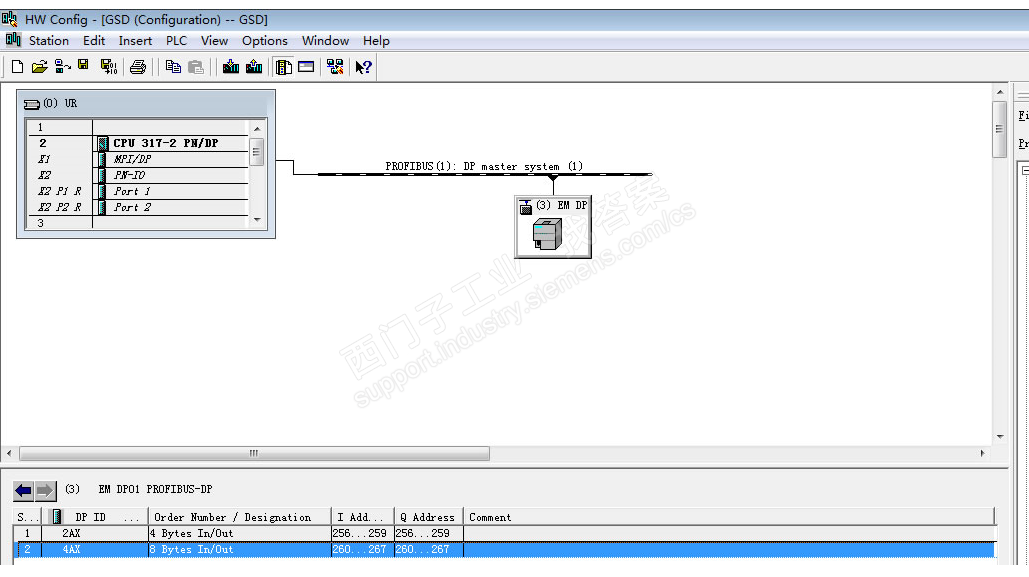Open the Options menu
This screenshot has width=1029, height=577.
[x=264, y=41]
